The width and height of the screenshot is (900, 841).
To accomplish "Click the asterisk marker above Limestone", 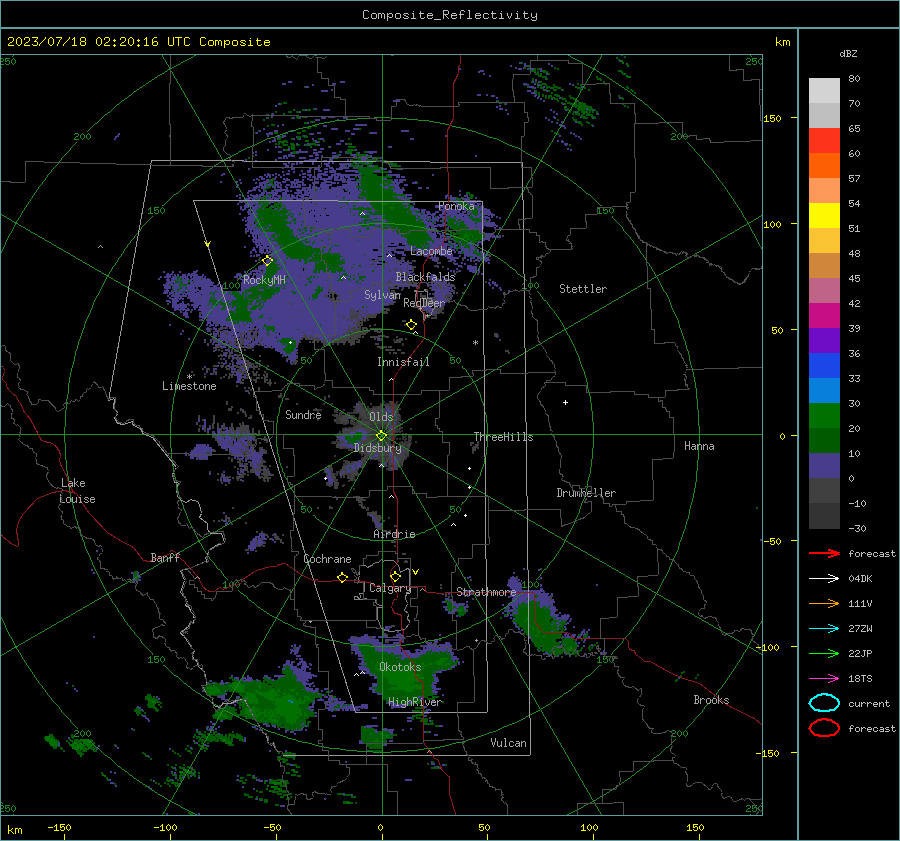I will click(x=189, y=377).
